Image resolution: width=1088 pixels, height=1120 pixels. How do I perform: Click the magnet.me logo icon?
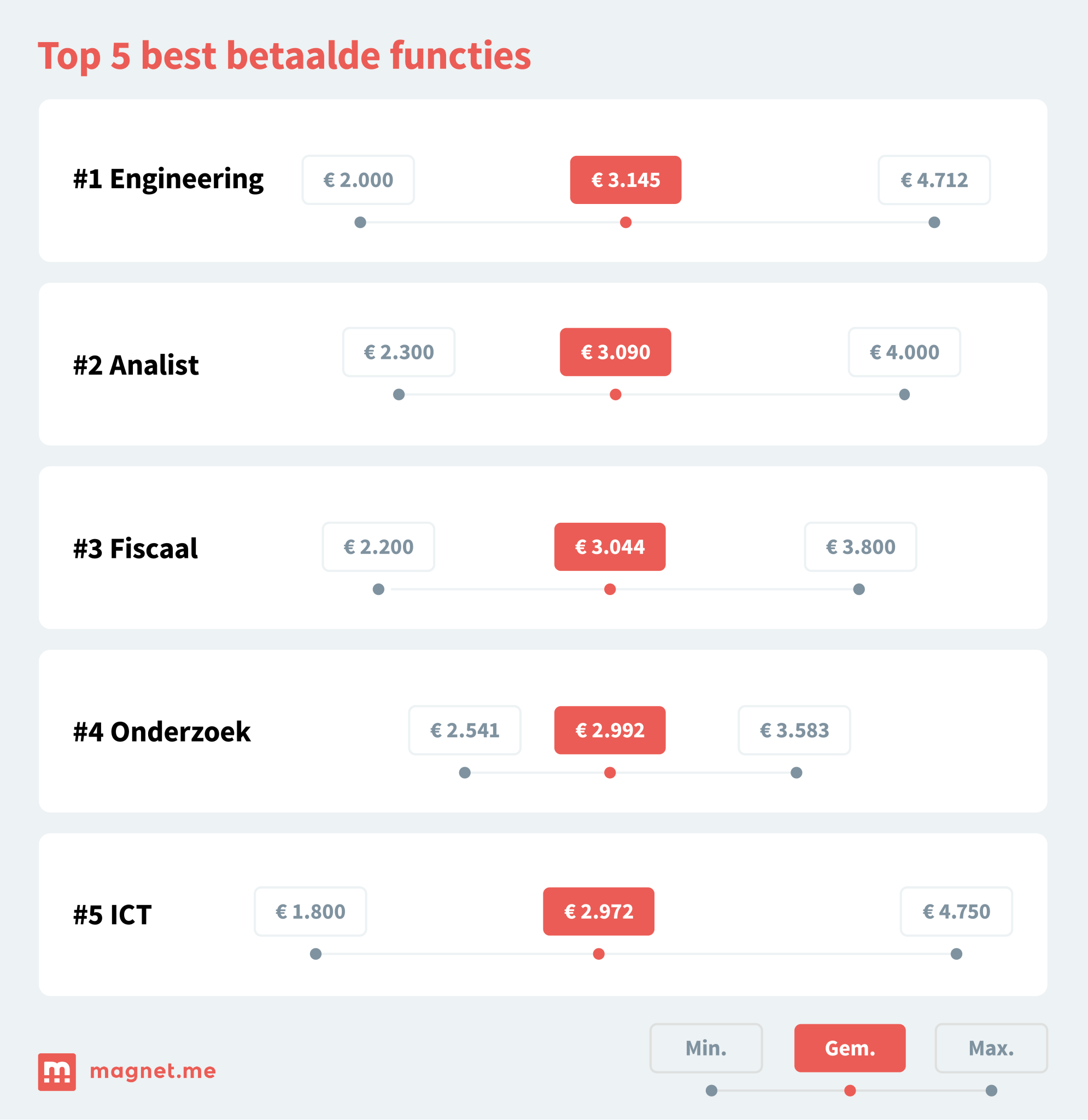[x=56, y=1072]
